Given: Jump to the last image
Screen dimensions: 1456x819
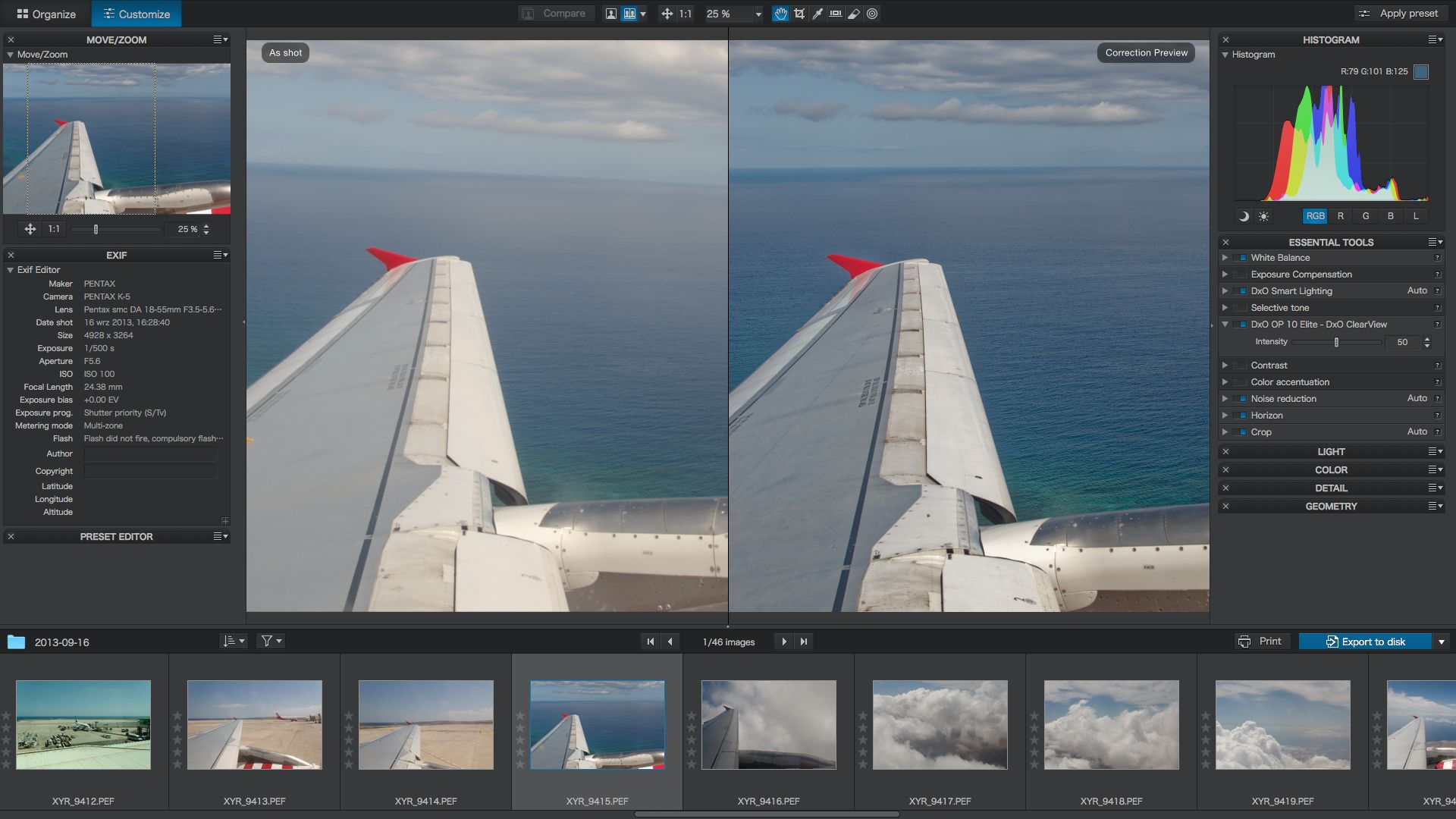Looking at the screenshot, I should pos(804,642).
